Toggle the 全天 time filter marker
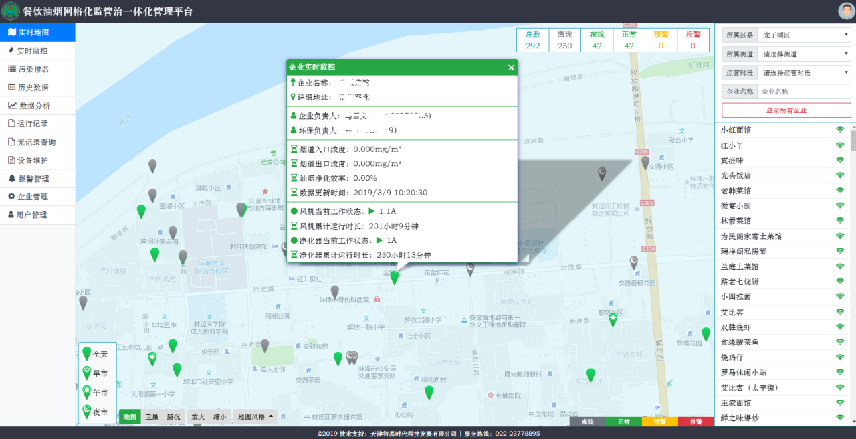The height and width of the screenshot is (439, 856). pyautogui.click(x=93, y=352)
